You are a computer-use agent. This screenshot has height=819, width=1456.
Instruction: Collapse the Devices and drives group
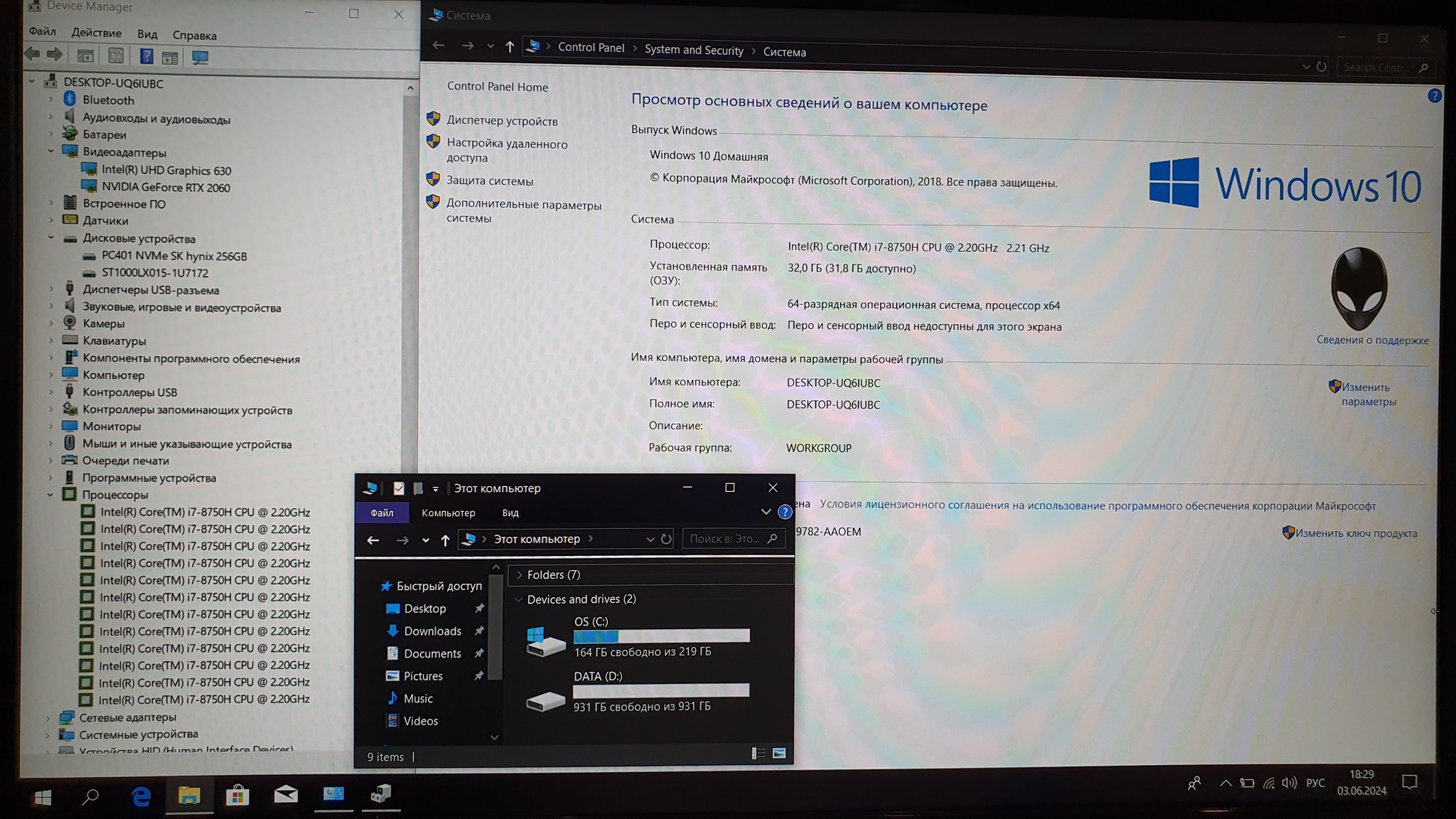point(518,599)
